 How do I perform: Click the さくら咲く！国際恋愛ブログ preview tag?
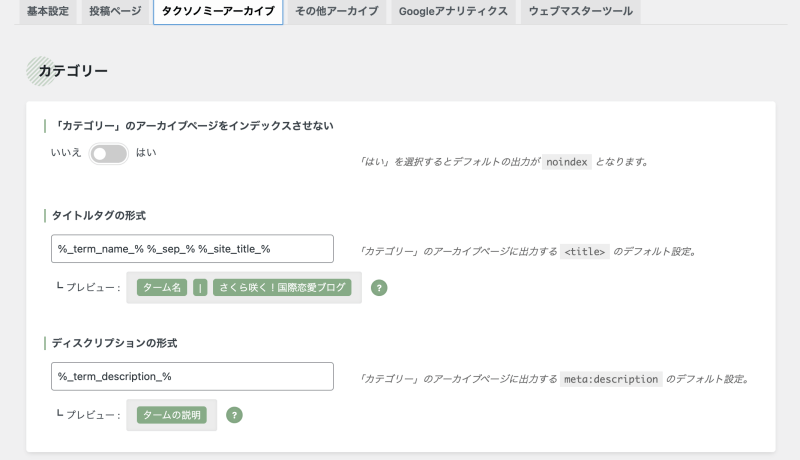(x=282, y=288)
